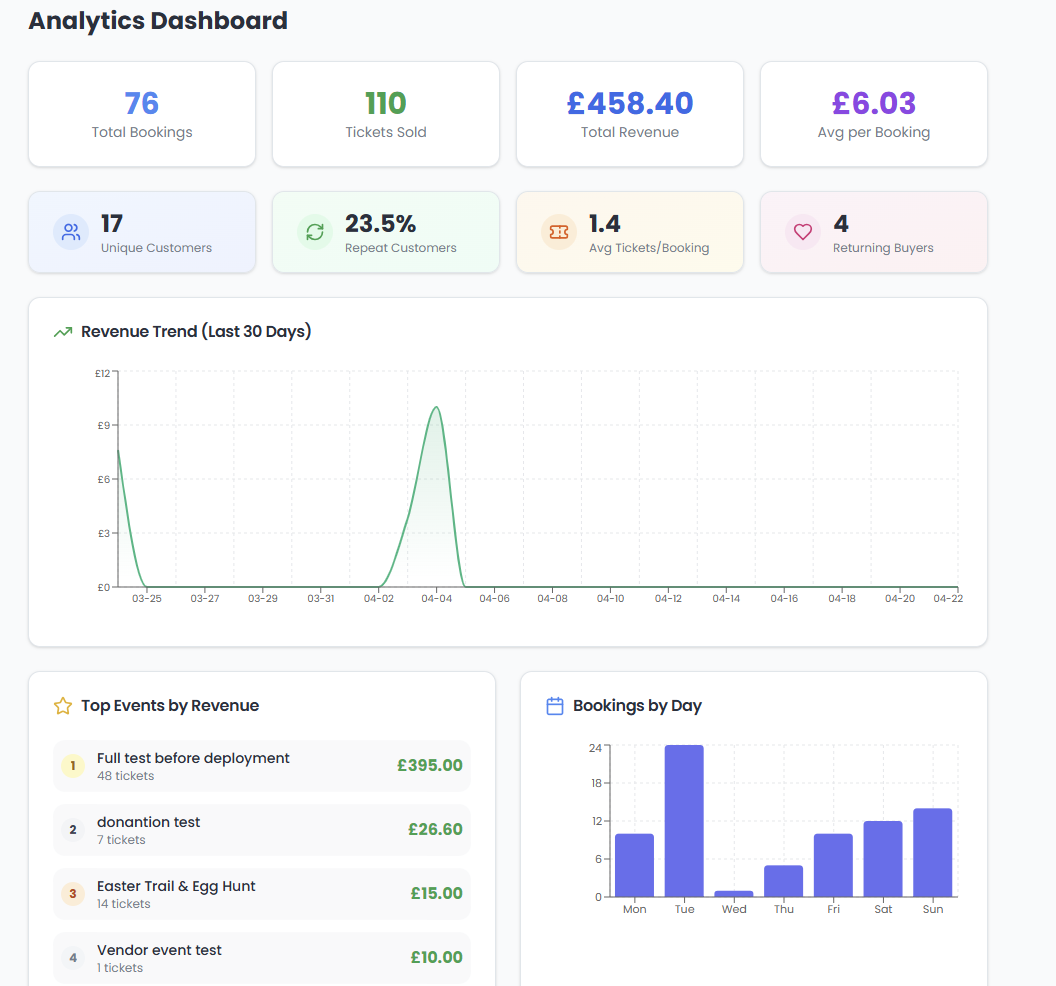Screen dimensions: 1056x986
Task: Click the Bookings by Day calendar icon
Action: 555,706
